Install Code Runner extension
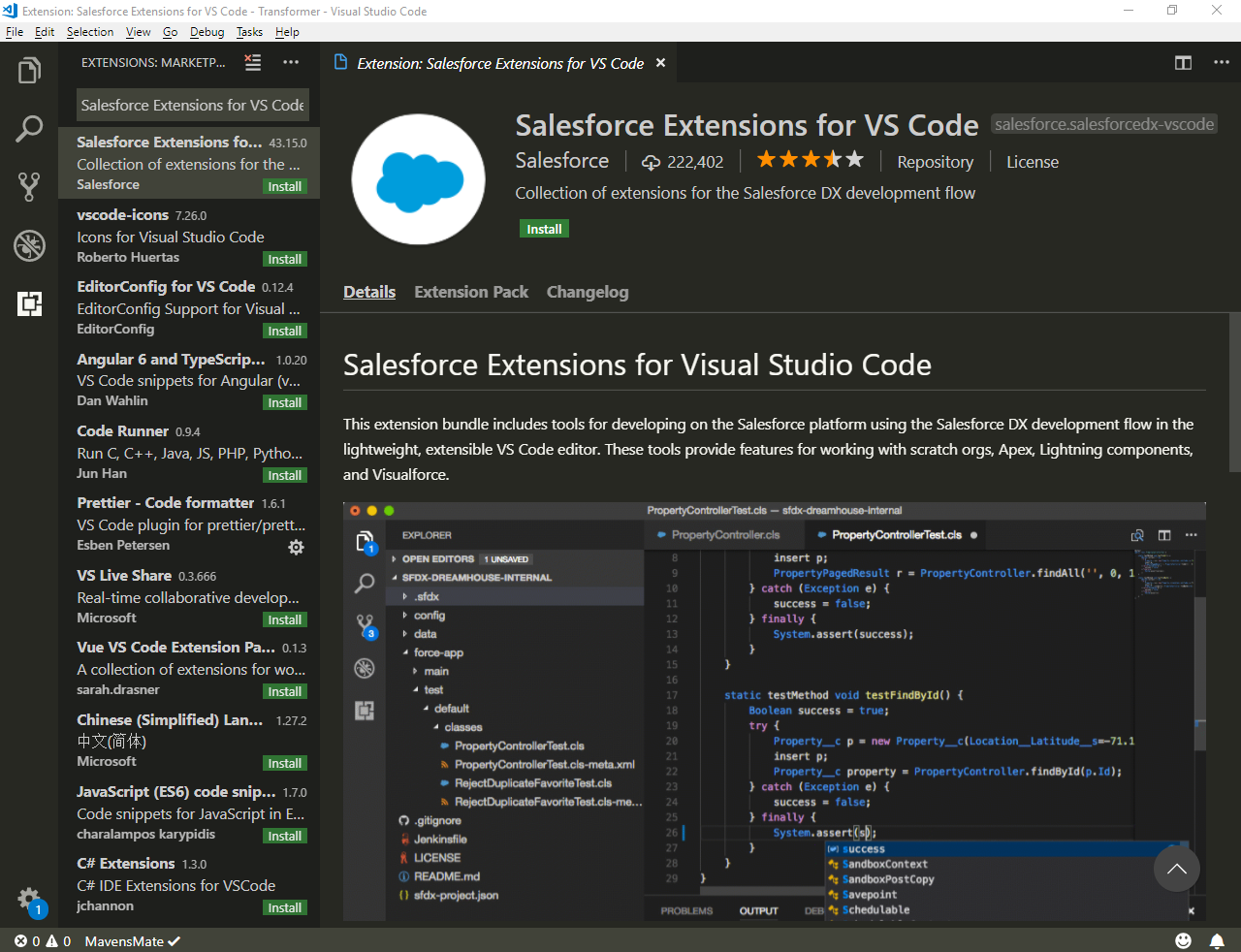 coord(285,475)
